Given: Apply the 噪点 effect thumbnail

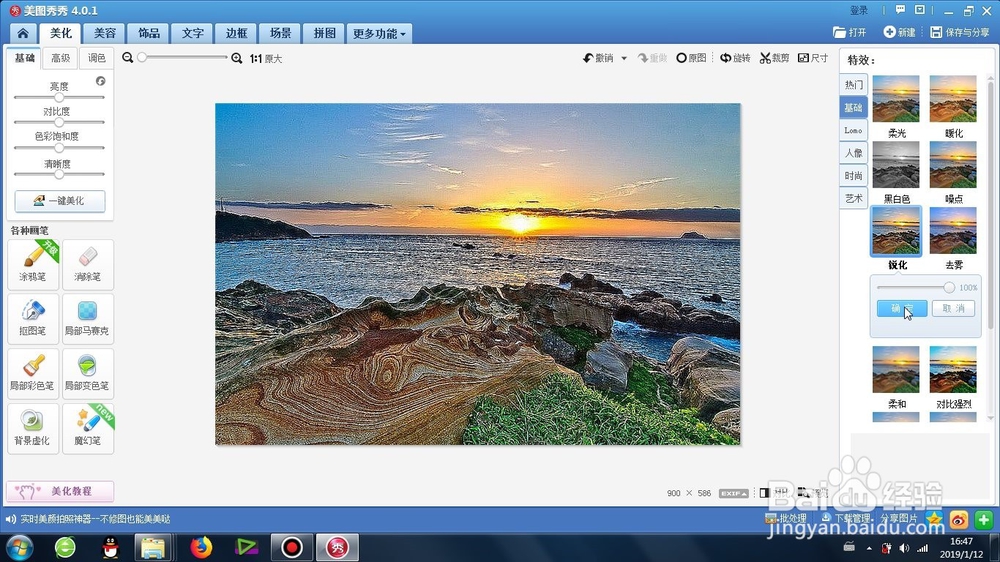Looking at the screenshot, I should pyautogui.click(x=953, y=165).
